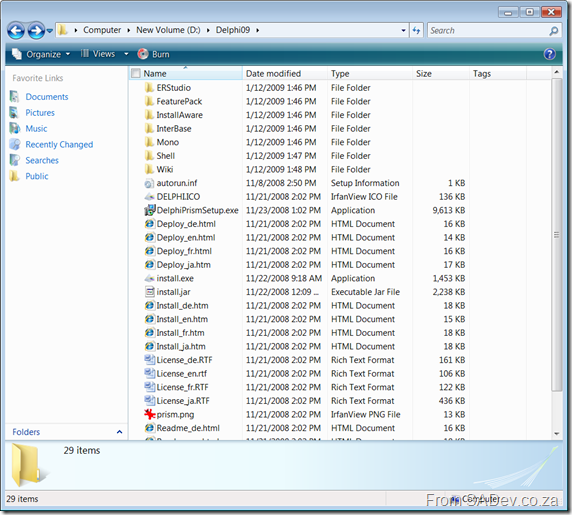This screenshot has height=515, width=572.
Task: Expand the arrow after New Volume (D:) in the address bar
Action: click(208, 30)
